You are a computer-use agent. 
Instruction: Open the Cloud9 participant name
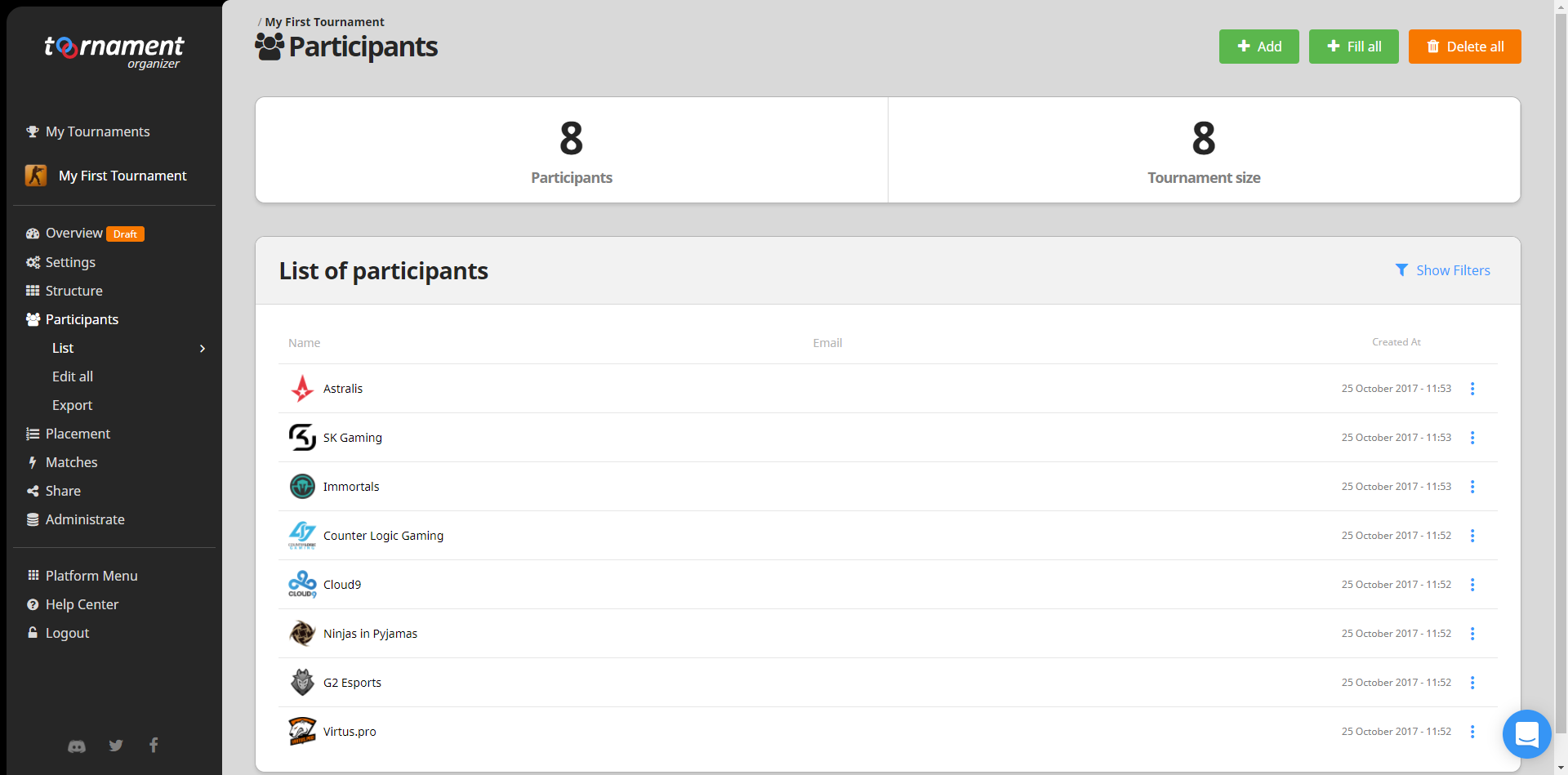click(342, 585)
